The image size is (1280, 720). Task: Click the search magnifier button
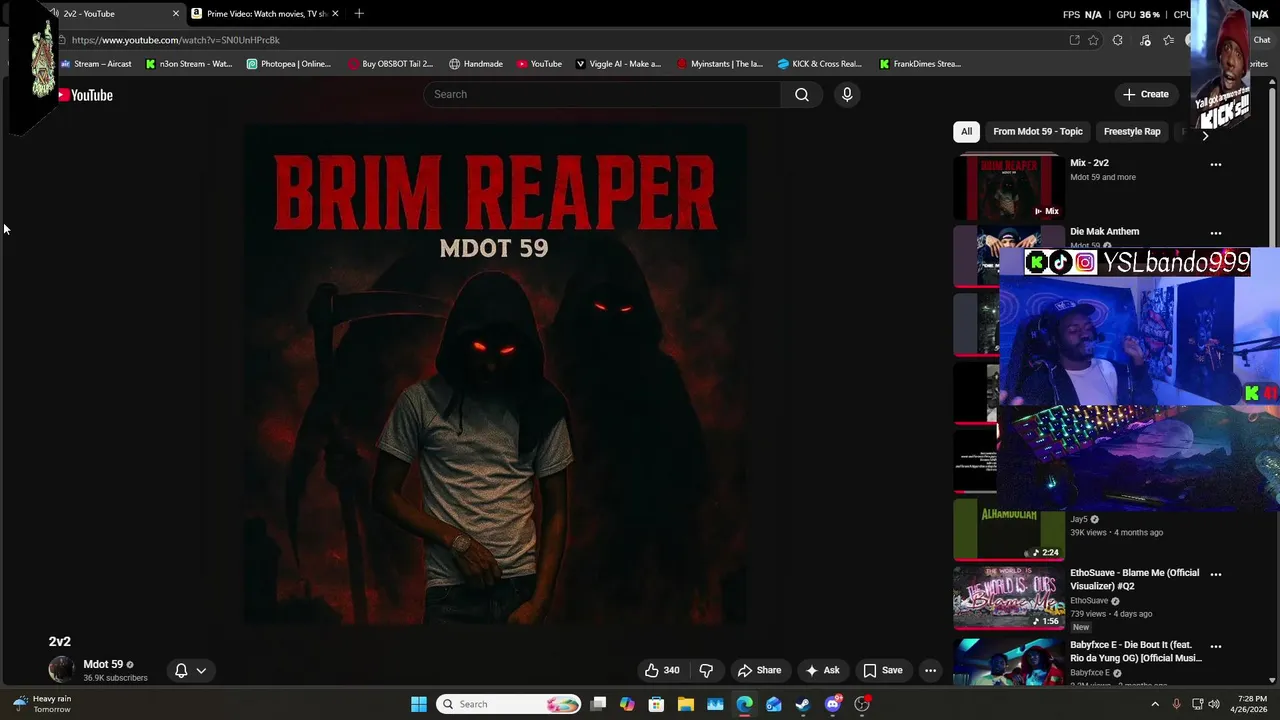tap(802, 94)
